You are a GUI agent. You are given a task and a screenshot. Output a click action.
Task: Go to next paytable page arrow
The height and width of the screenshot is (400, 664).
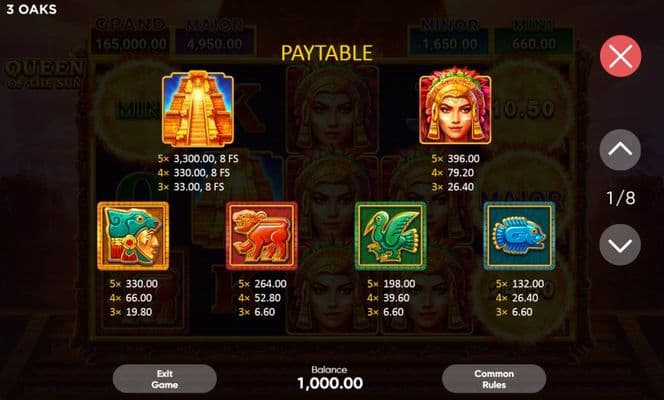pos(620,245)
